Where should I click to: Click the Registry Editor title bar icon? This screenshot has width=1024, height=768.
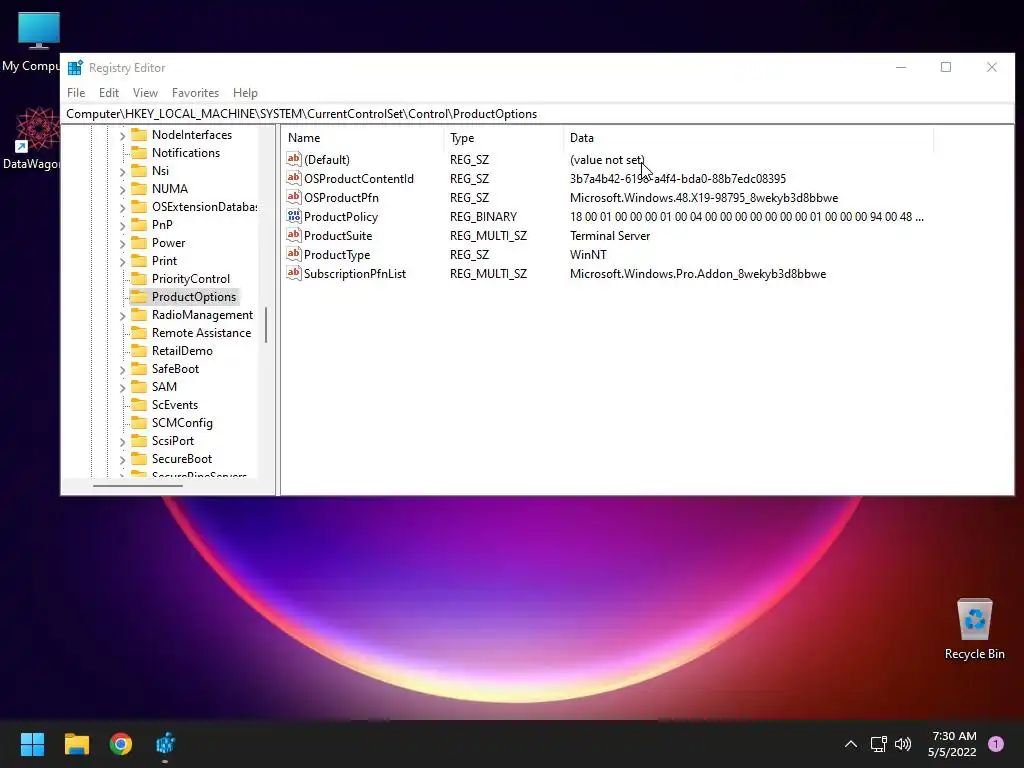75,67
